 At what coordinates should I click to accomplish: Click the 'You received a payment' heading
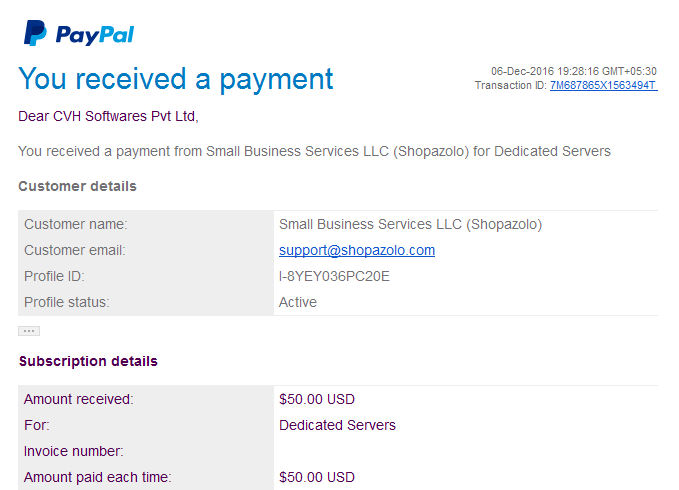(x=176, y=79)
